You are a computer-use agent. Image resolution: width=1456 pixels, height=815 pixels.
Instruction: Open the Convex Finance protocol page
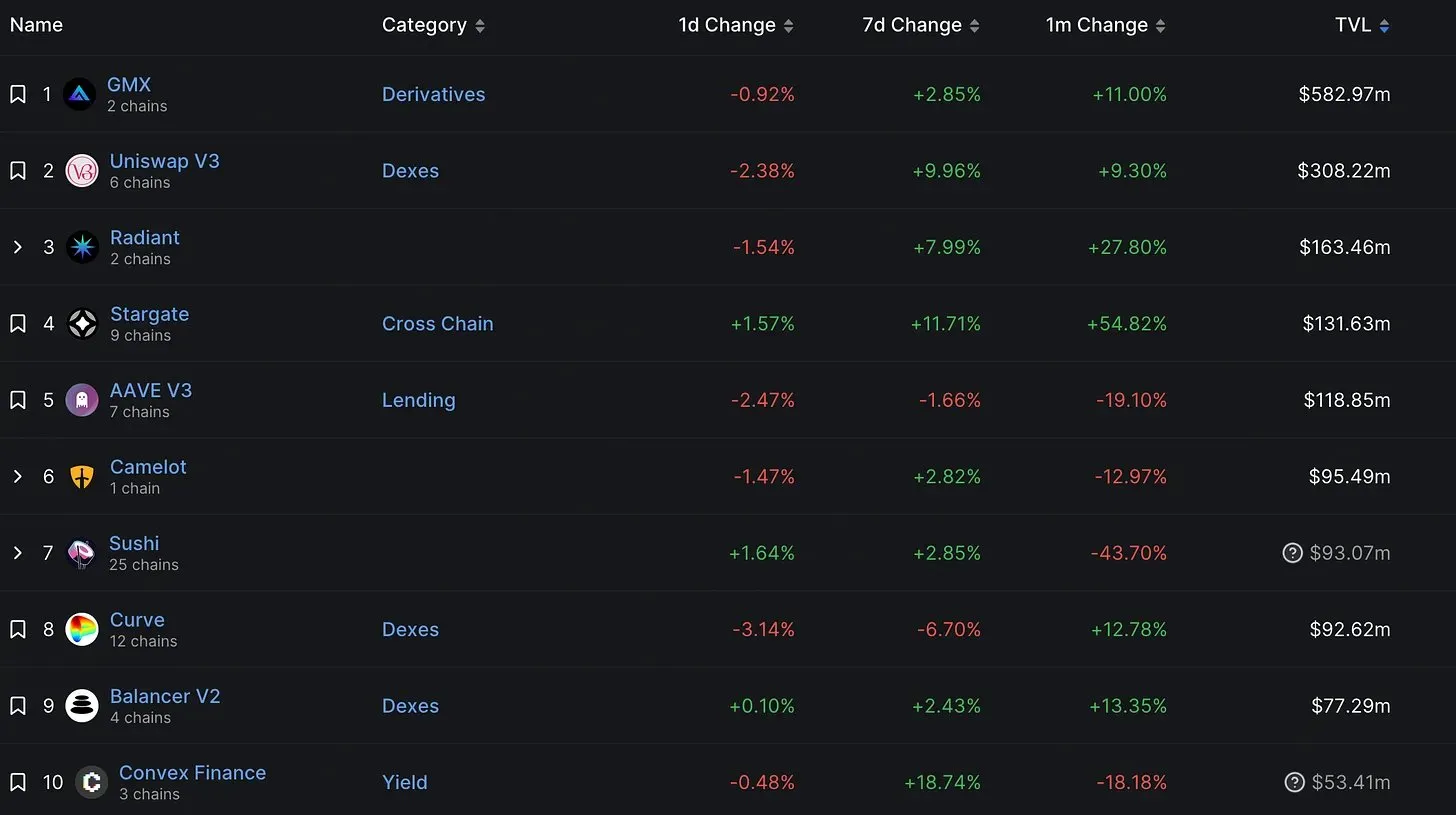pos(192,772)
